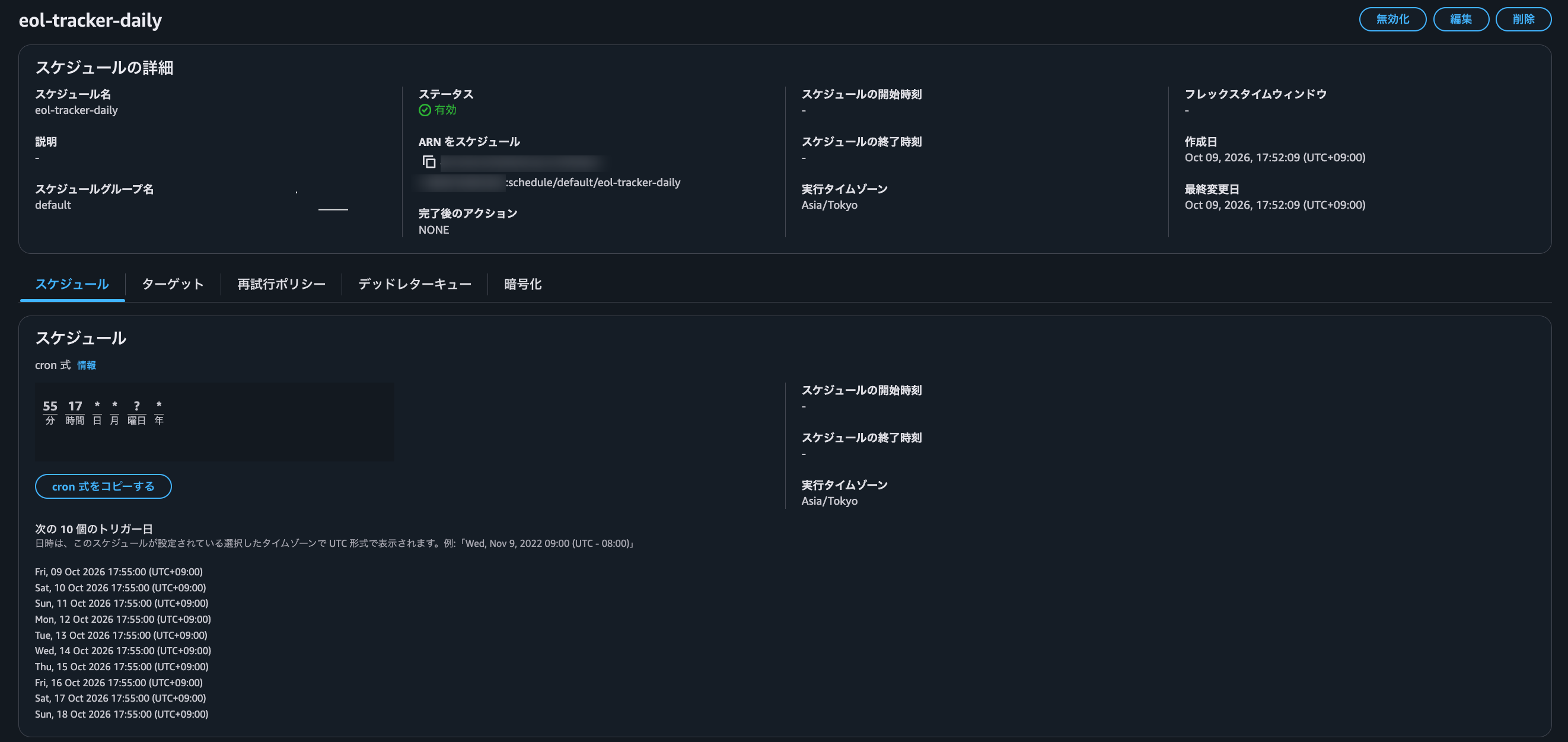The height and width of the screenshot is (742, 1568).
Task: Open the 暗号化 tab
Action: [523, 284]
